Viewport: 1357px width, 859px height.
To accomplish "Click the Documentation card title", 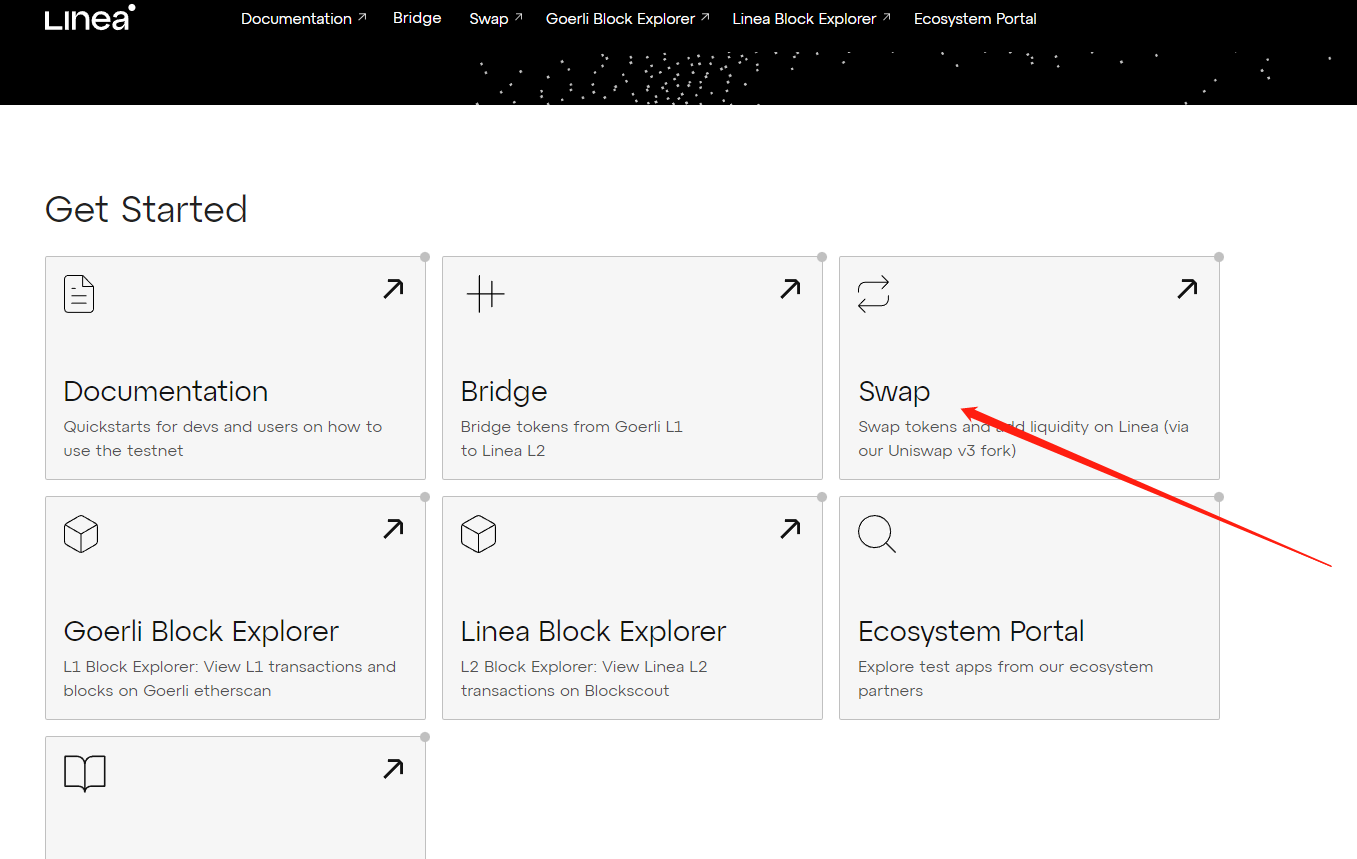I will click(166, 391).
